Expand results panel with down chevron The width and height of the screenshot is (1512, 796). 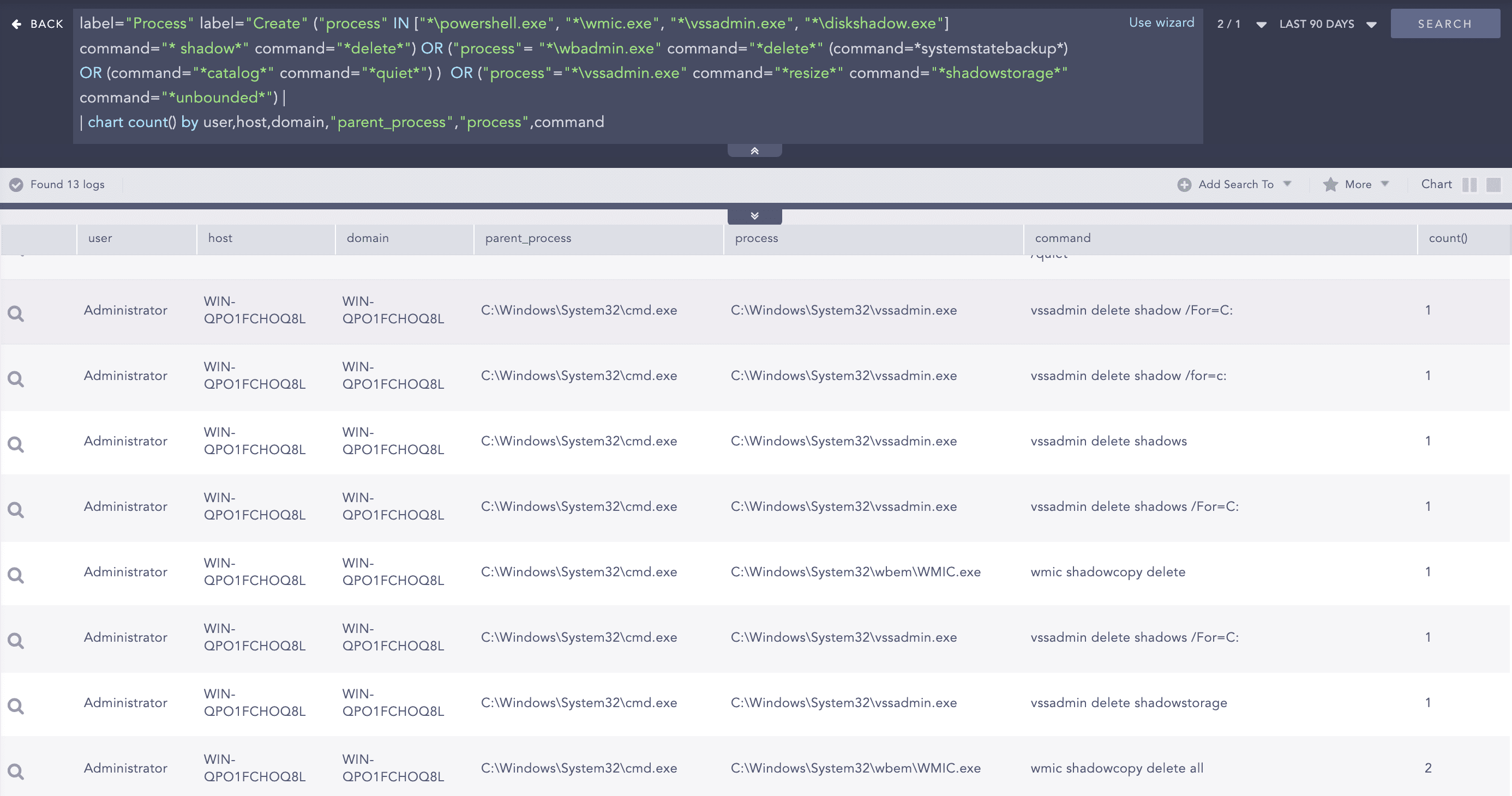pos(754,216)
